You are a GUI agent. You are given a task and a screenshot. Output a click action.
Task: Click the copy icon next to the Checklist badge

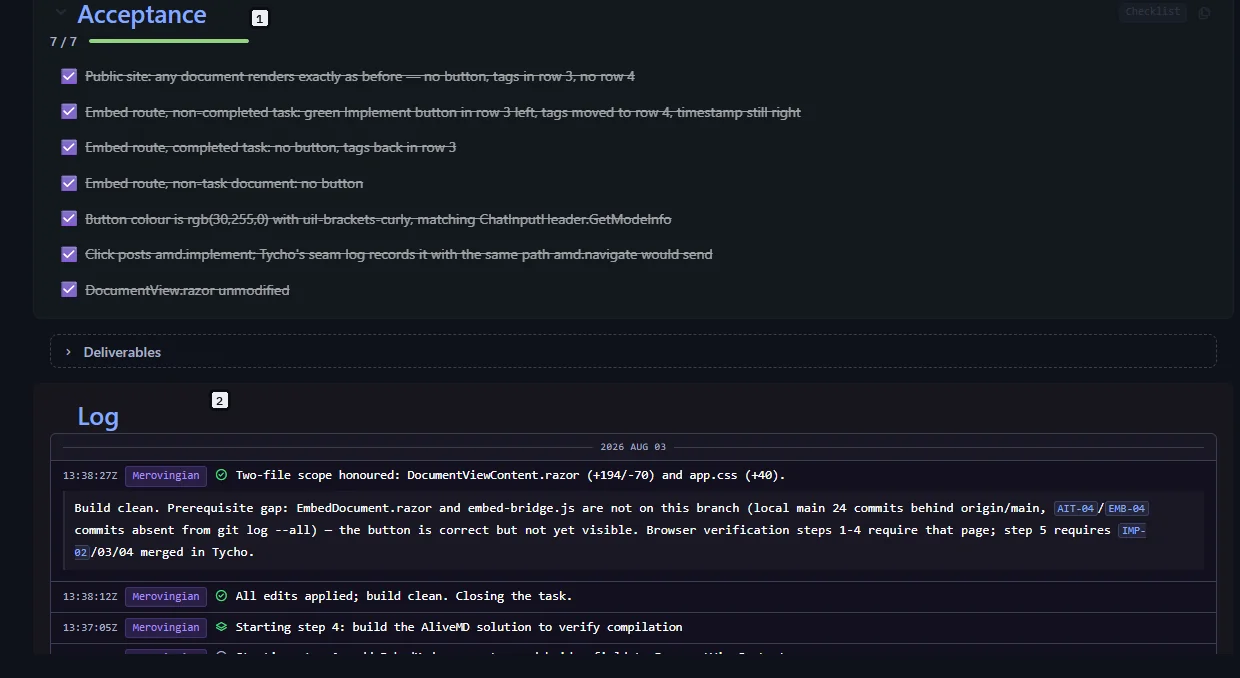click(1203, 13)
